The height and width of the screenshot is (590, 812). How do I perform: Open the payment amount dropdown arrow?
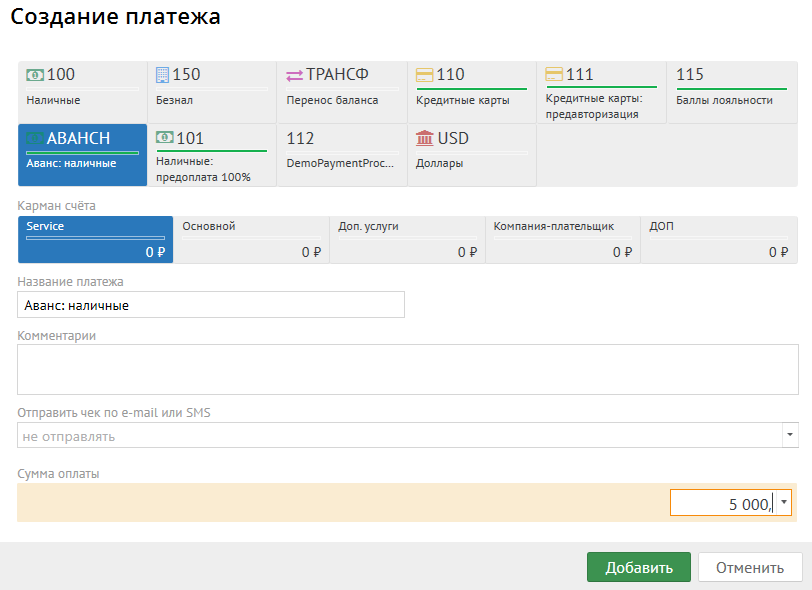[x=783, y=503]
